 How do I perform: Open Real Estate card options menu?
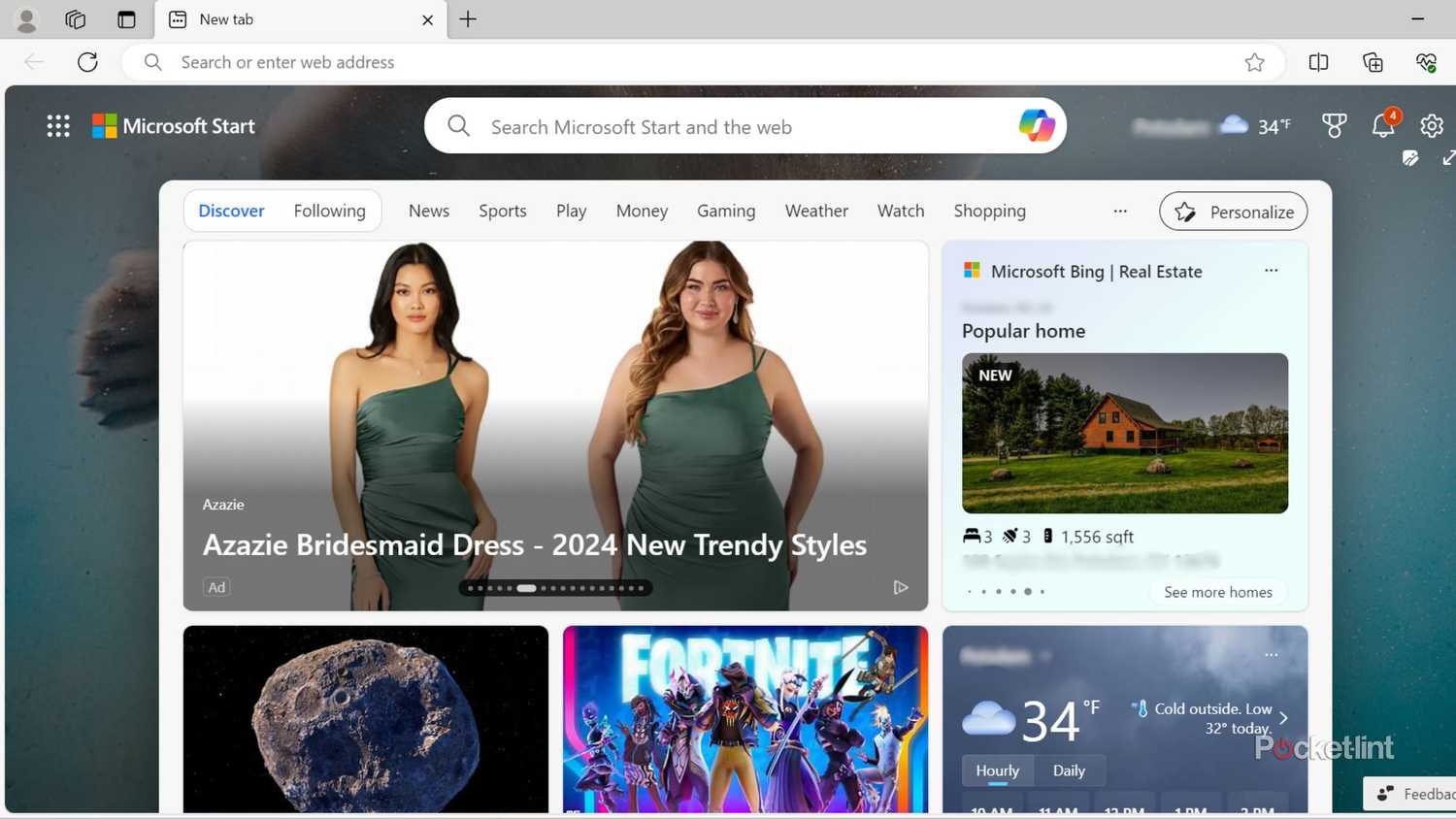(1271, 271)
